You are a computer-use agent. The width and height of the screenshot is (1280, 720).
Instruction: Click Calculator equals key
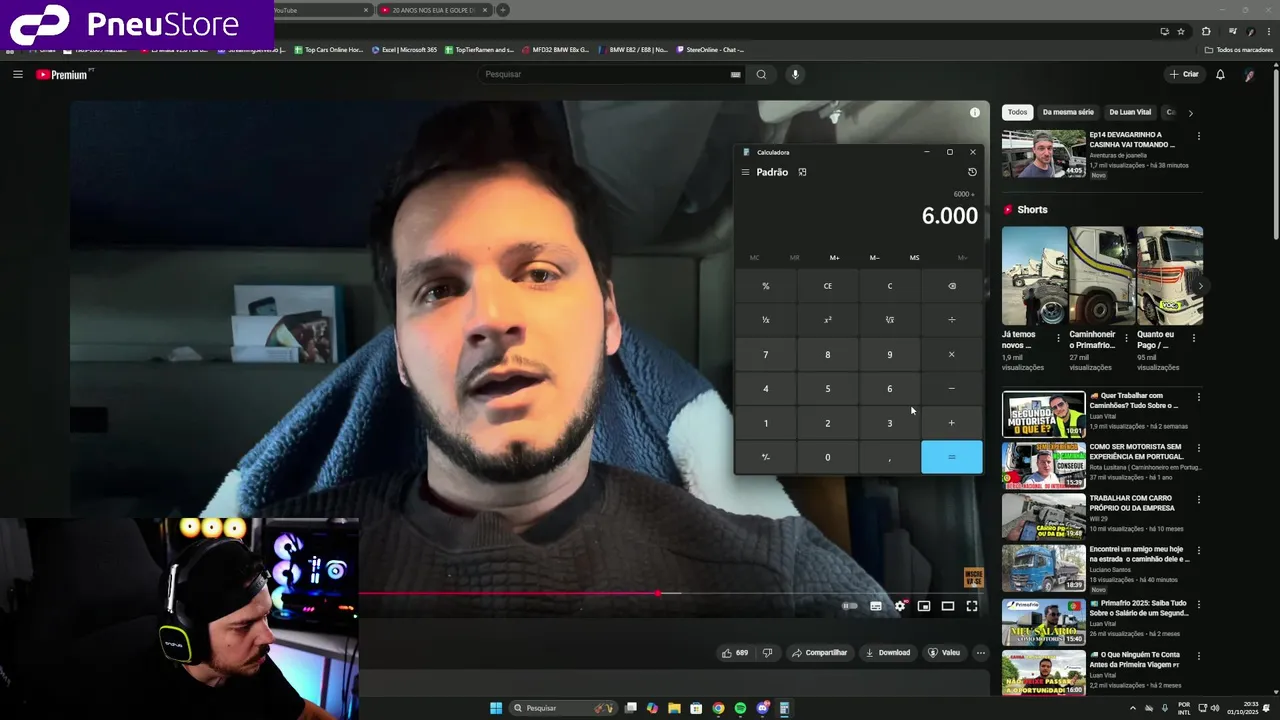pos(952,457)
